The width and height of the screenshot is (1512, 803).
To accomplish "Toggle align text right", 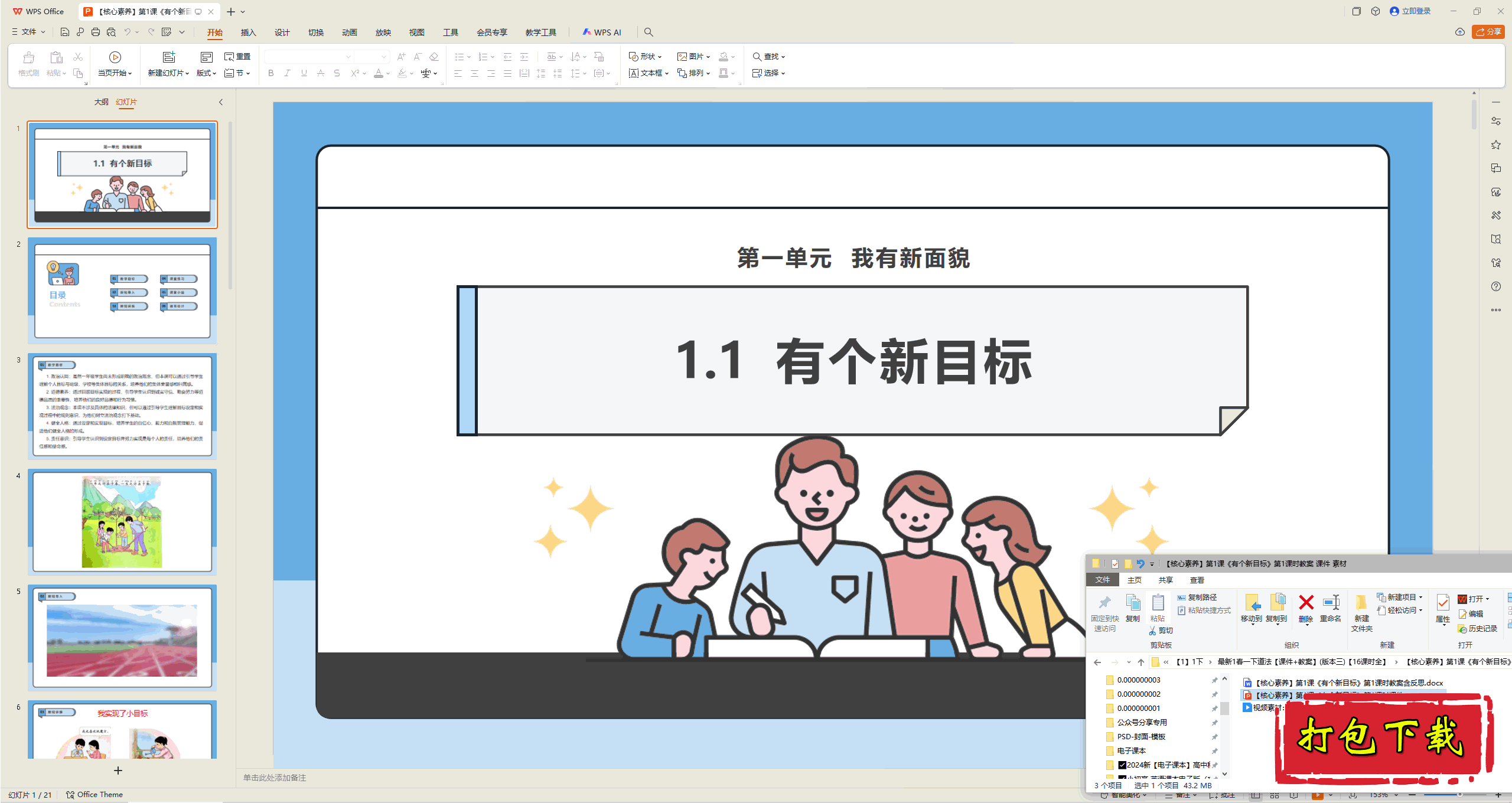I will (491, 73).
